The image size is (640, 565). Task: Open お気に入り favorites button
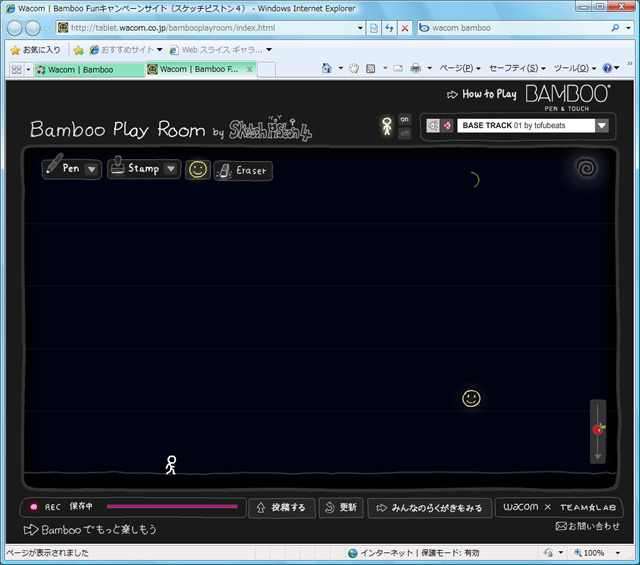(x=36, y=50)
